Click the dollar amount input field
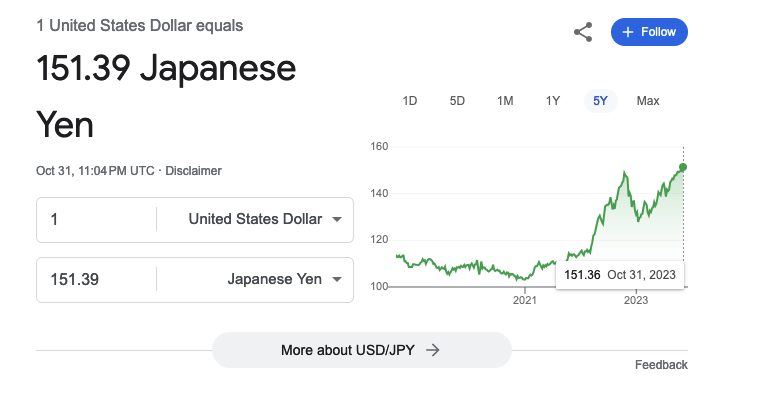Image resolution: width=767 pixels, height=396 pixels. [x=96, y=220]
